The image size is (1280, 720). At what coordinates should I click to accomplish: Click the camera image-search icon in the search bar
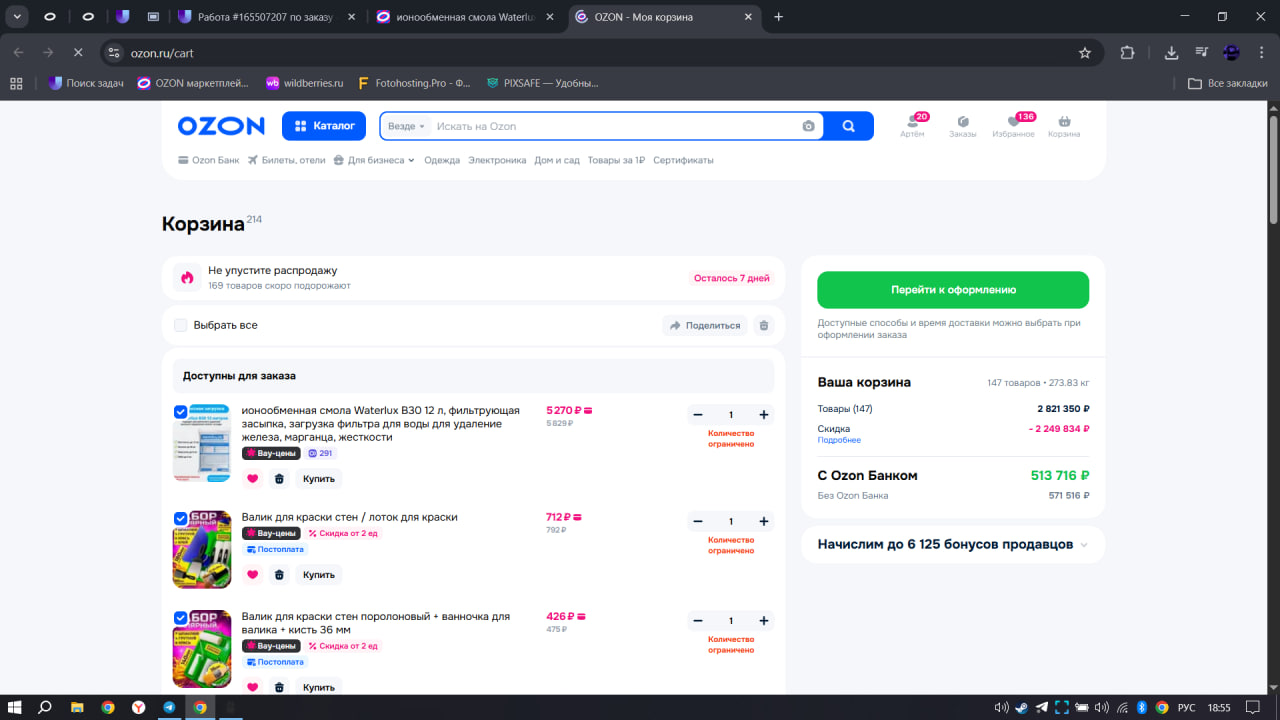point(808,126)
